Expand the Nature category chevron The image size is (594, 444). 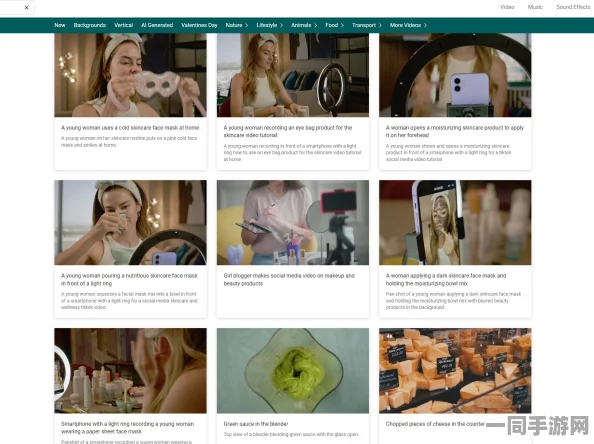(x=247, y=25)
